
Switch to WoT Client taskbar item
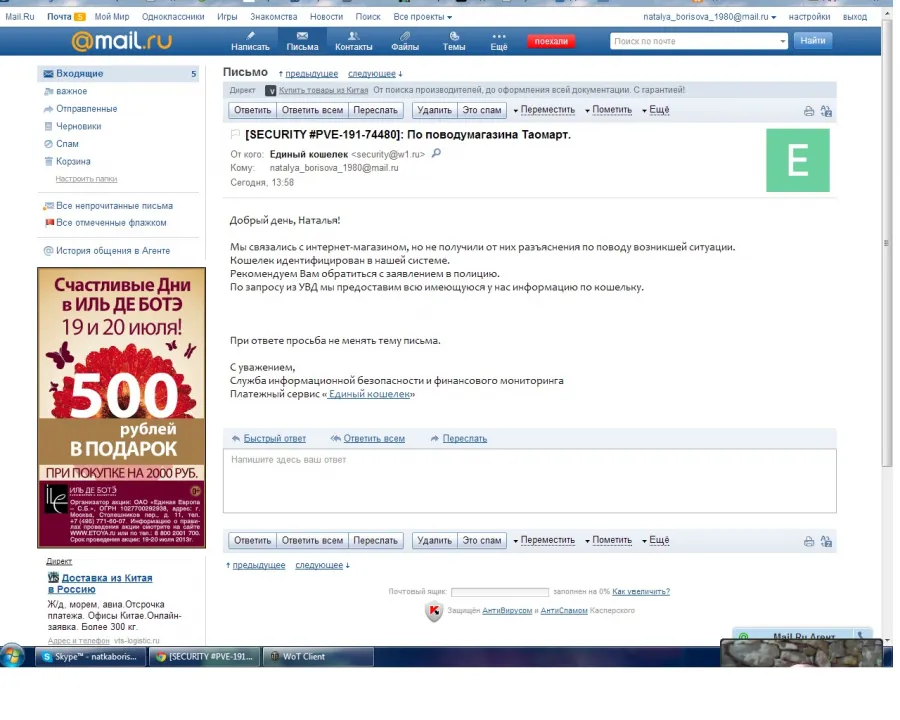click(318, 656)
